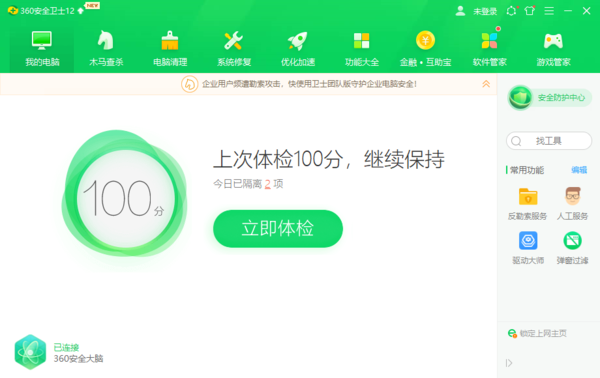The image size is (600, 378).
Task: Collapse the right sidebar arrow icon
Action: tap(509, 363)
